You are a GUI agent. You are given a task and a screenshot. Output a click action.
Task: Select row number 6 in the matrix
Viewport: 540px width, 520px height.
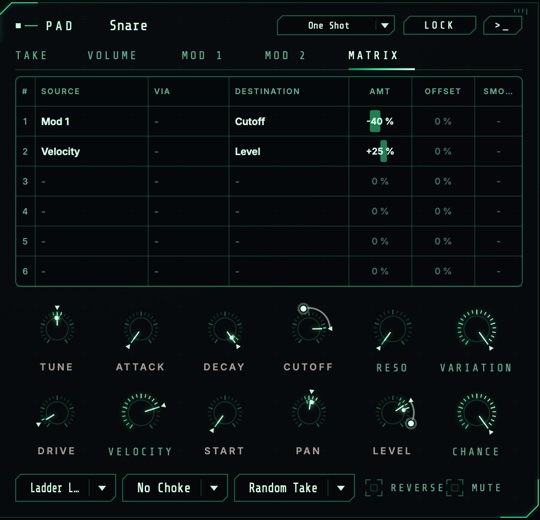(25, 271)
